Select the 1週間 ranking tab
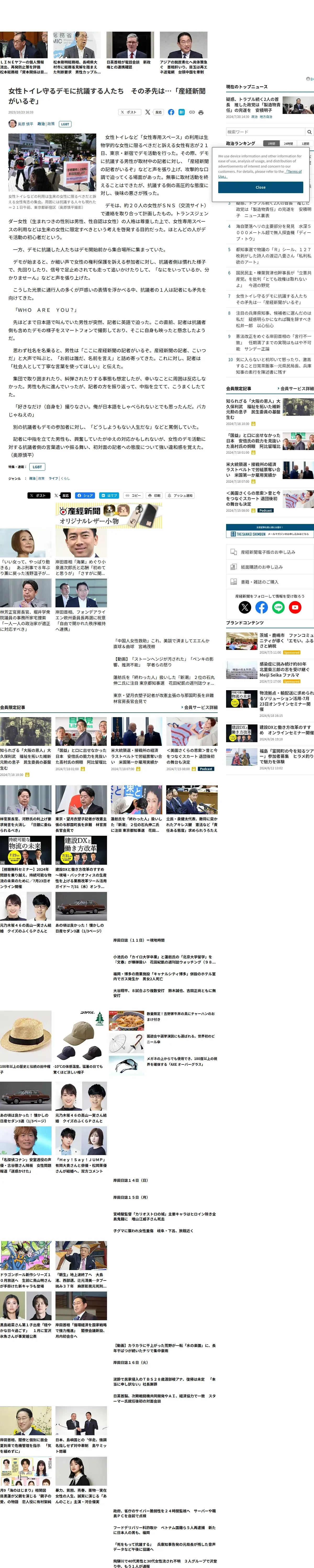The image size is (314, 1568). coord(305,144)
